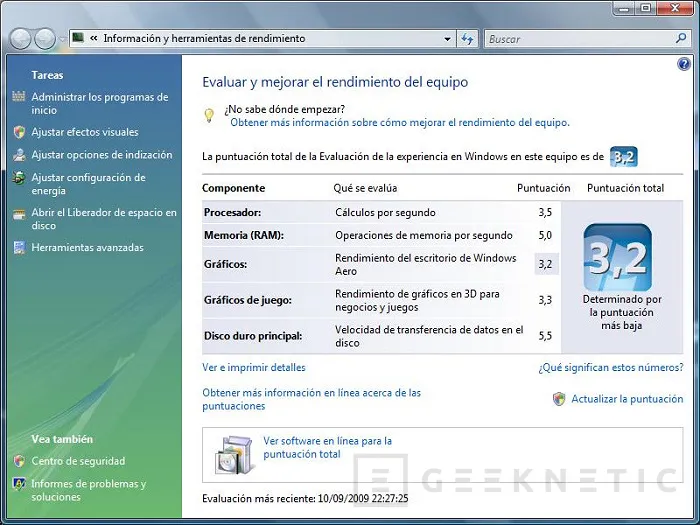
Task: Click the Memoria score 5,0
Action: (545, 235)
